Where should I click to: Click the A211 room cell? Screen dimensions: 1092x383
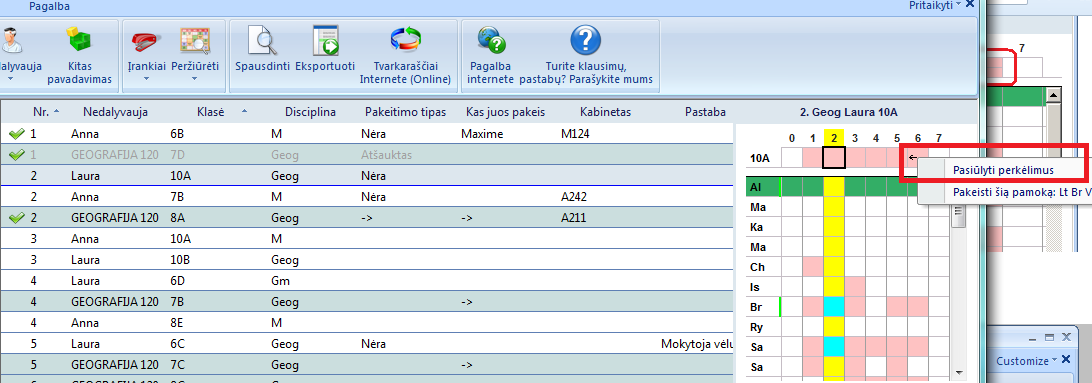574,218
